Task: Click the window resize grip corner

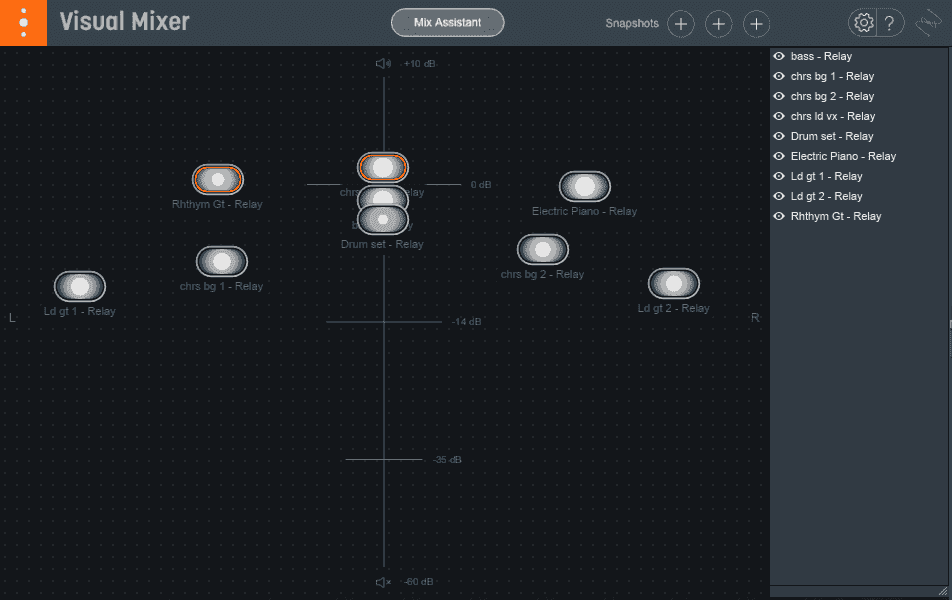Action: click(942, 591)
